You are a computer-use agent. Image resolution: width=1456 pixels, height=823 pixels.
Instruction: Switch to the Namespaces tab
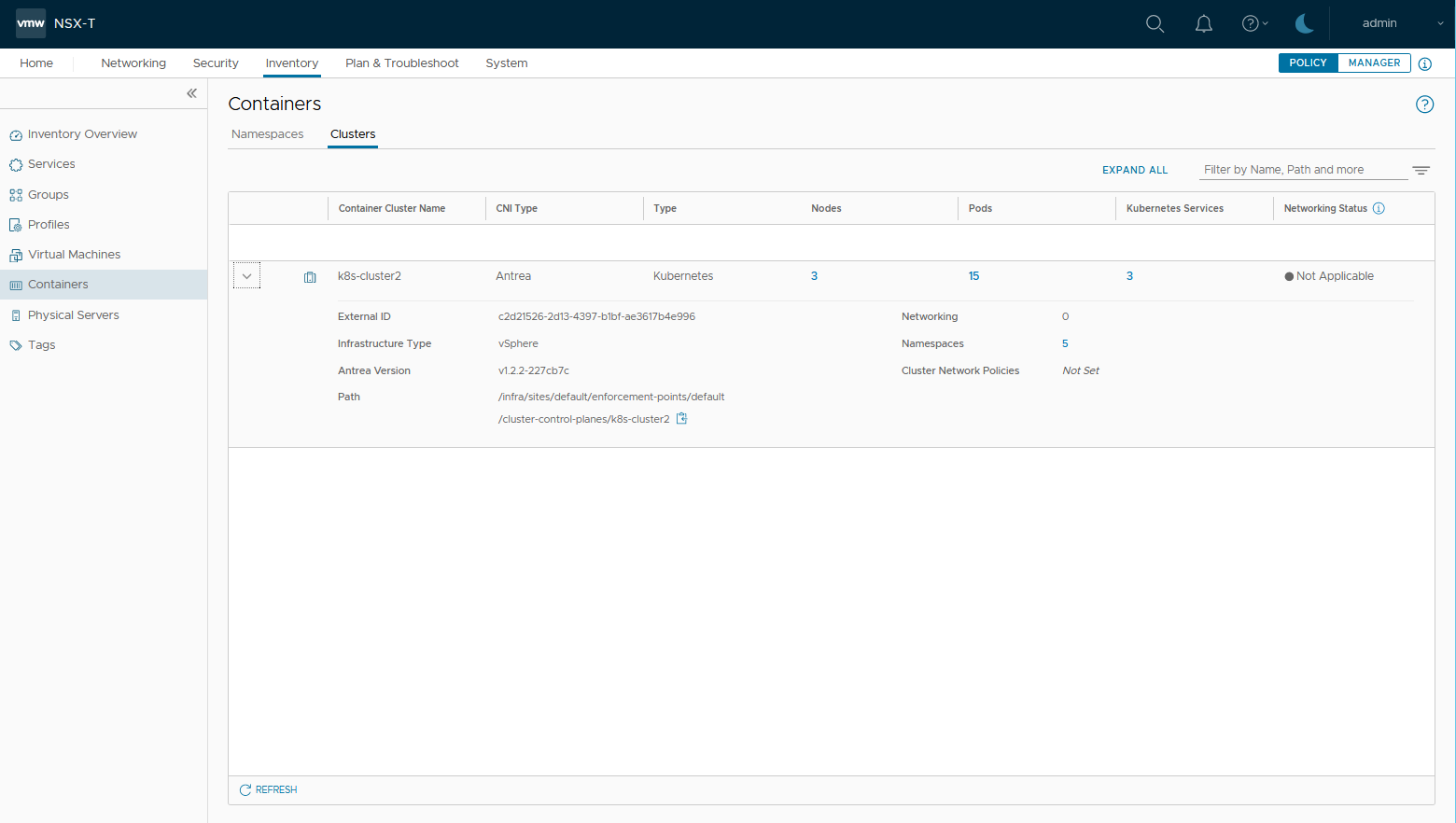click(268, 134)
